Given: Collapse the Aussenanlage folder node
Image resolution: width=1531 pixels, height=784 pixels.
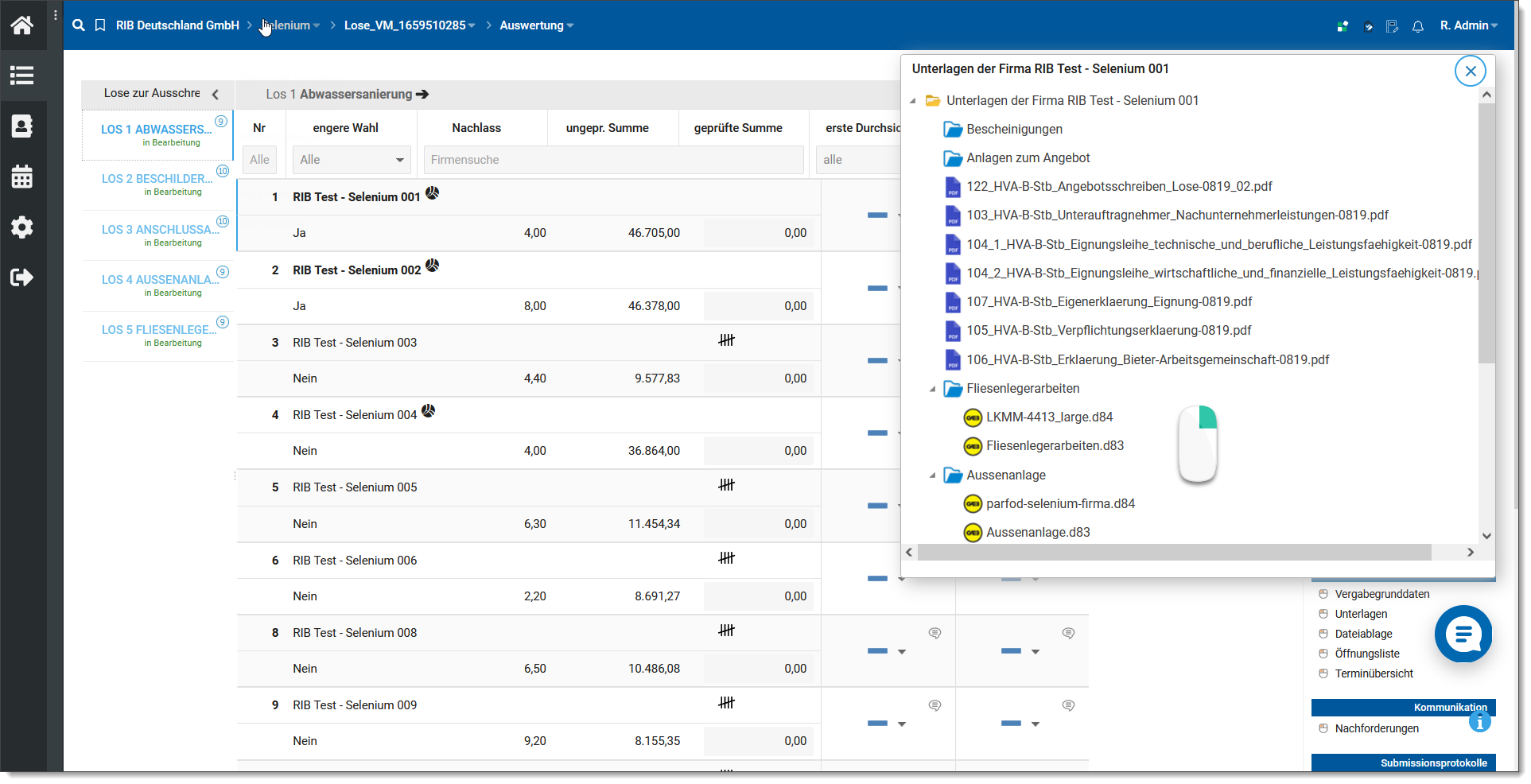Looking at the screenshot, I should (x=933, y=475).
